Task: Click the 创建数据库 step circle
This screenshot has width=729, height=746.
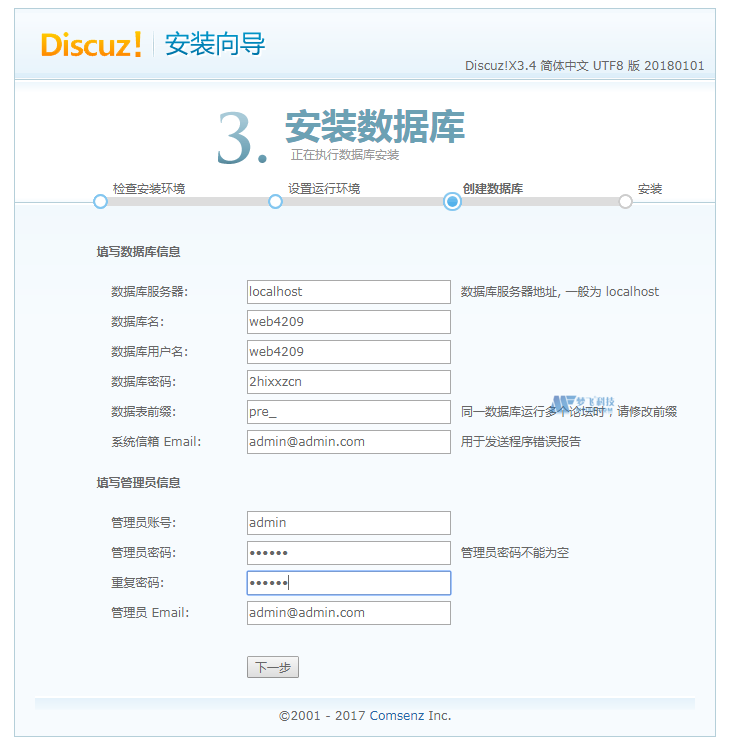Action: (x=453, y=202)
